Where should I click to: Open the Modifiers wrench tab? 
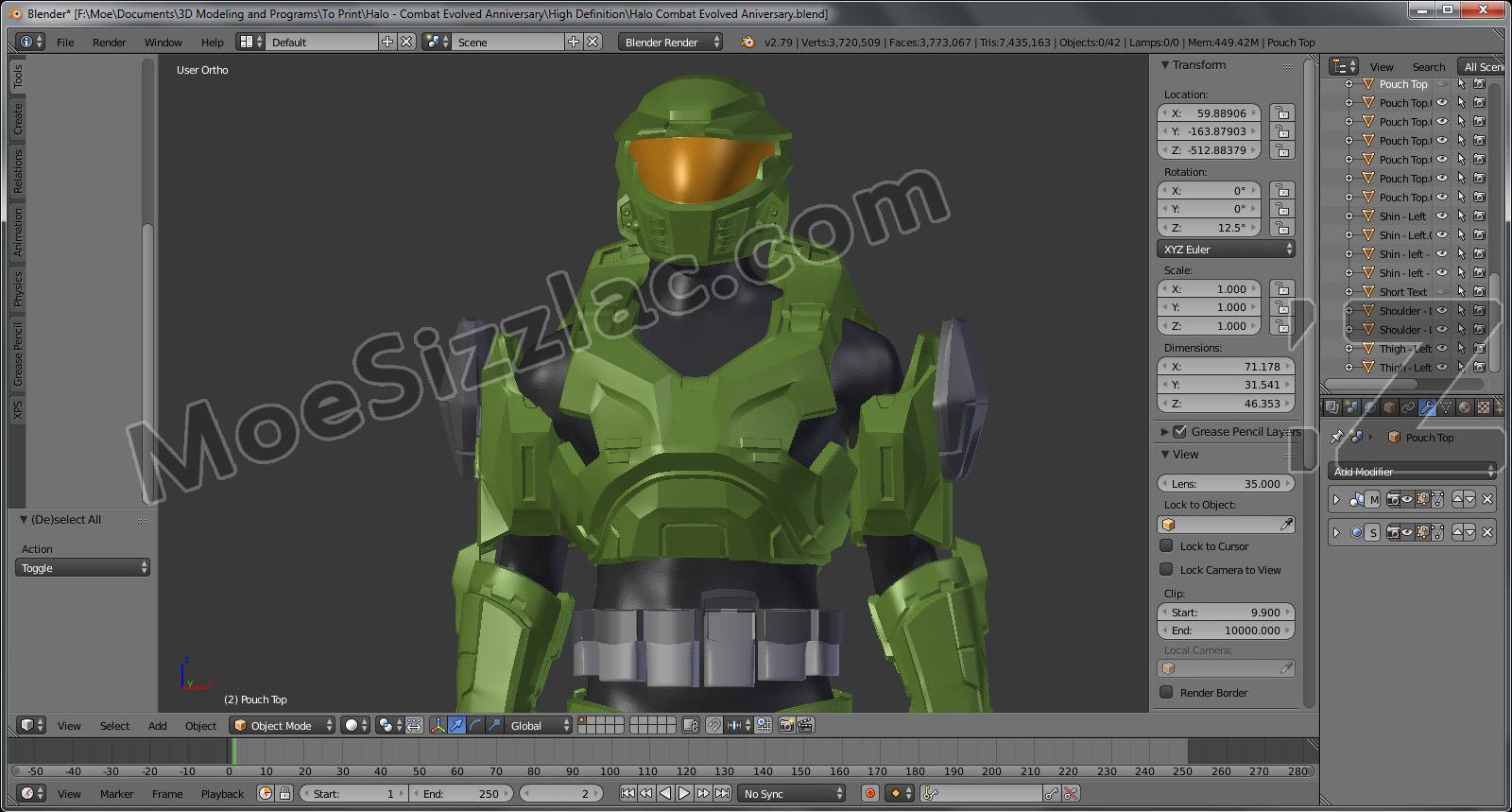pyautogui.click(x=1427, y=407)
